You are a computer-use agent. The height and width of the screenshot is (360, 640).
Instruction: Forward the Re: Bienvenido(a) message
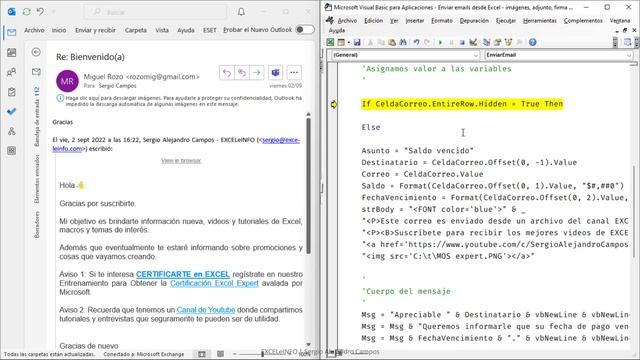[257, 73]
